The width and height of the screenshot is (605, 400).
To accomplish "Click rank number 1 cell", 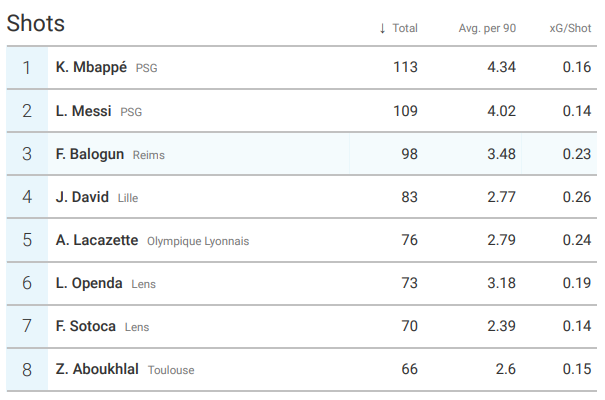I will [x=27, y=68].
